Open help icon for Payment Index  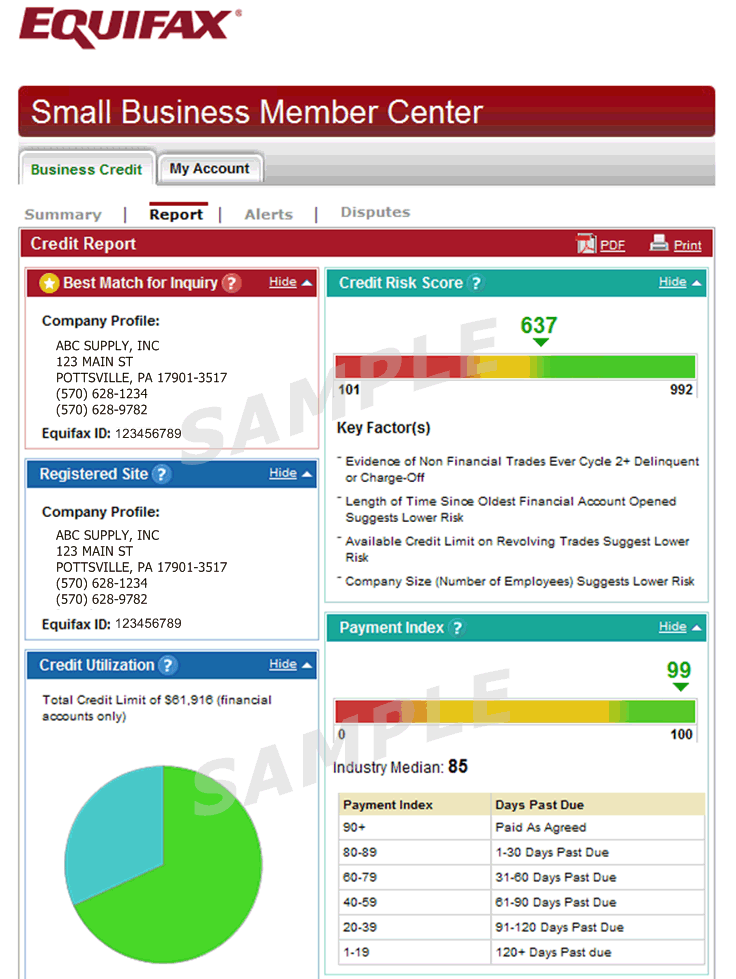point(457,627)
